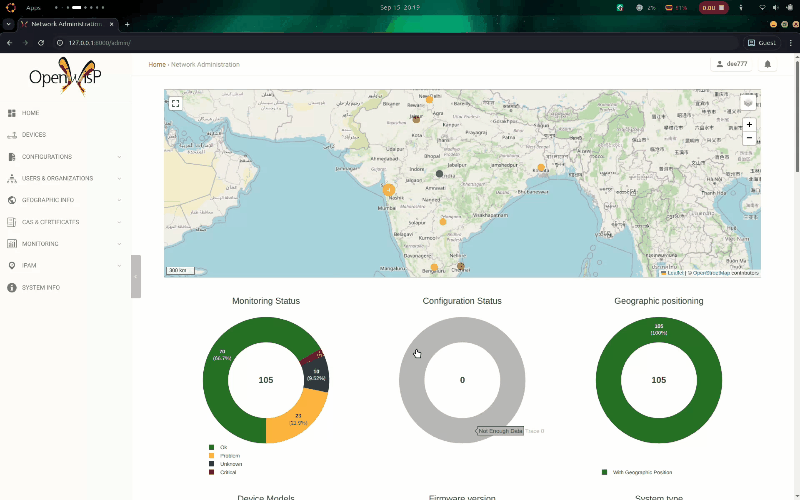Expand the CAs & Certificates chevron

point(119,222)
